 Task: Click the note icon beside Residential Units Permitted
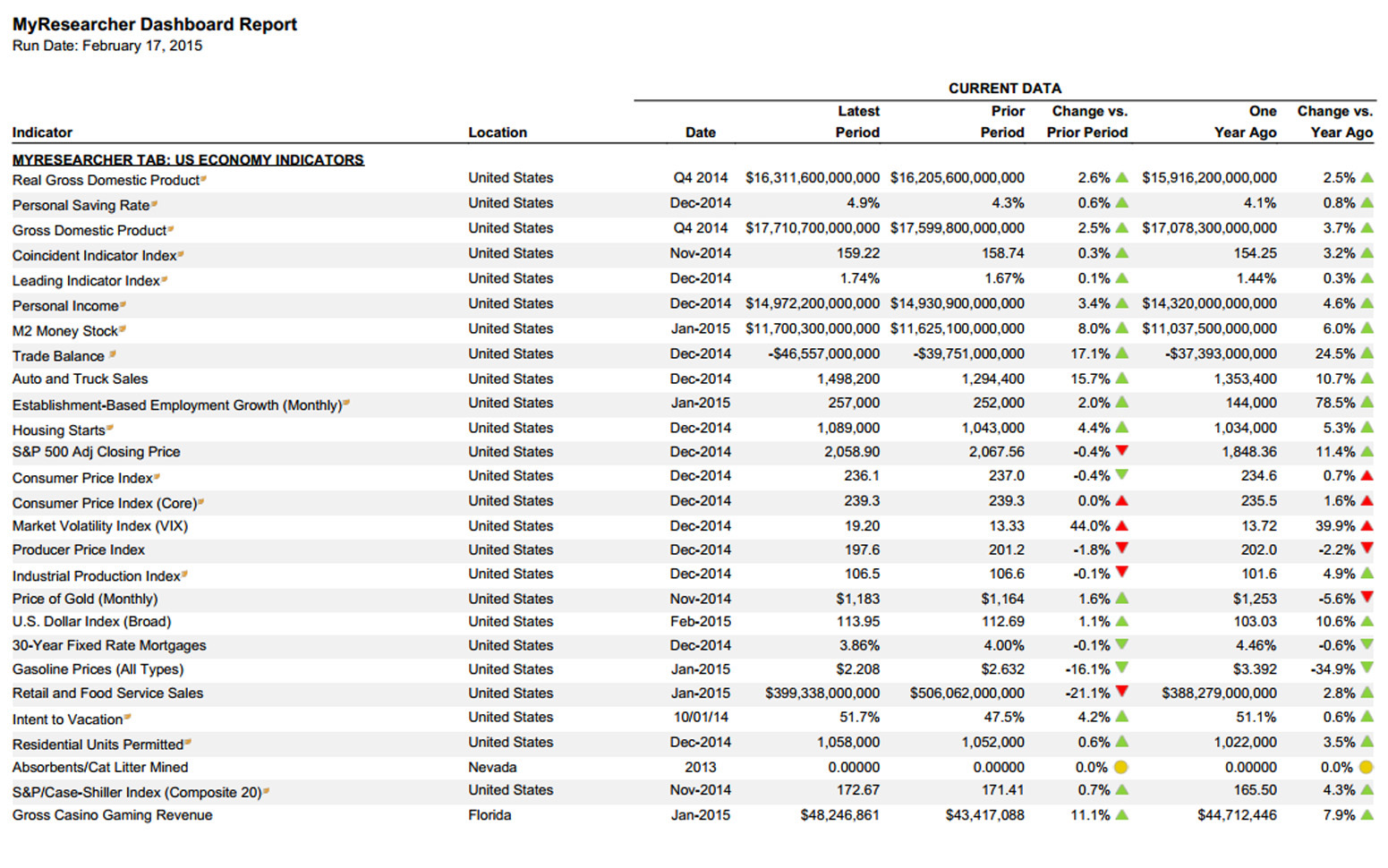coord(188,743)
